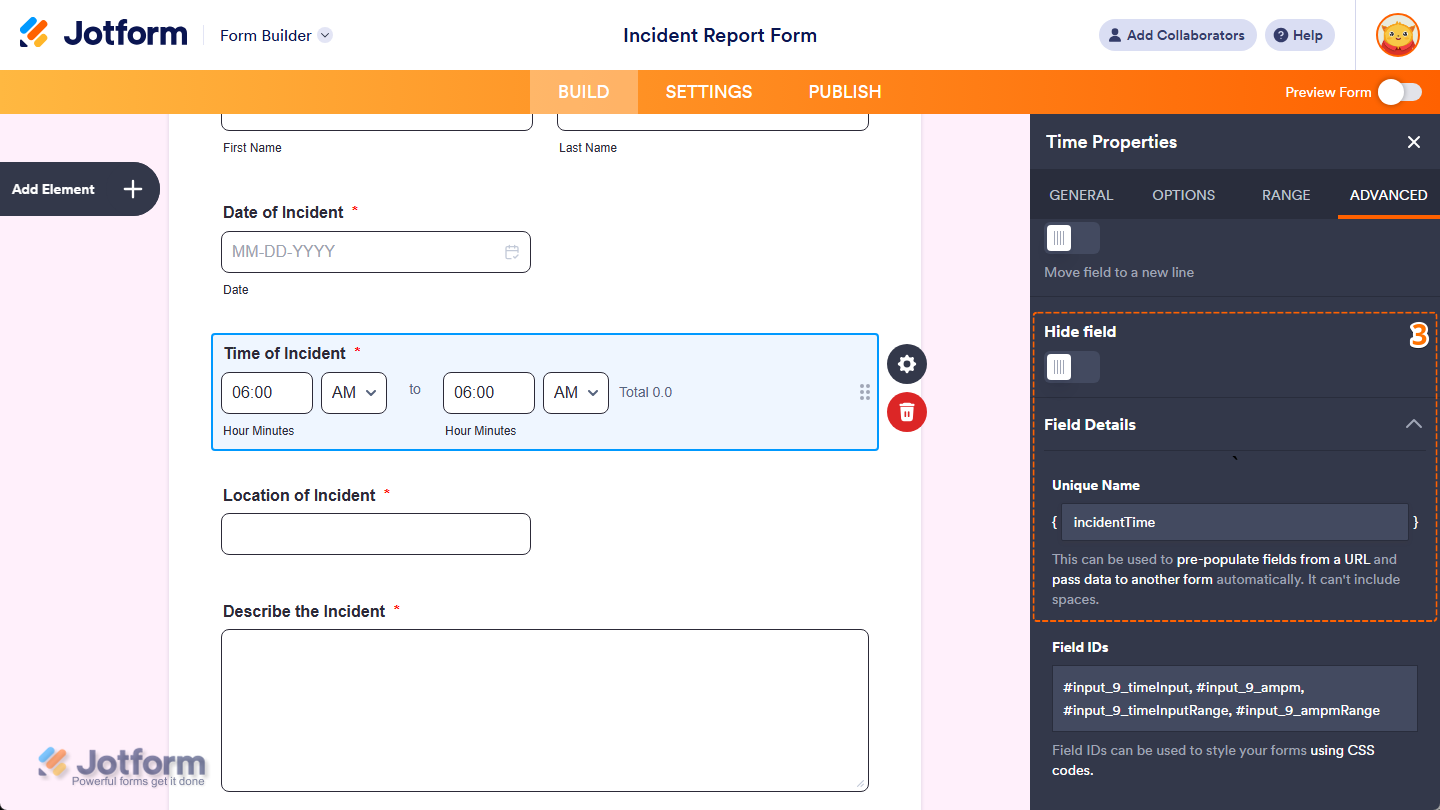Click the Total 0.0 text
Image resolution: width=1440 pixels, height=810 pixels.
(646, 393)
